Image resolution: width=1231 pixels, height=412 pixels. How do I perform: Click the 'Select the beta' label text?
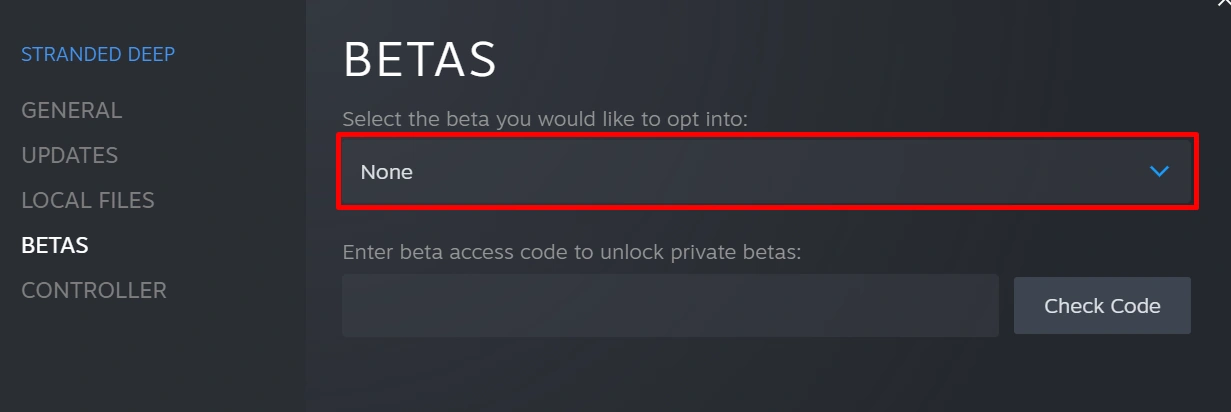point(545,119)
